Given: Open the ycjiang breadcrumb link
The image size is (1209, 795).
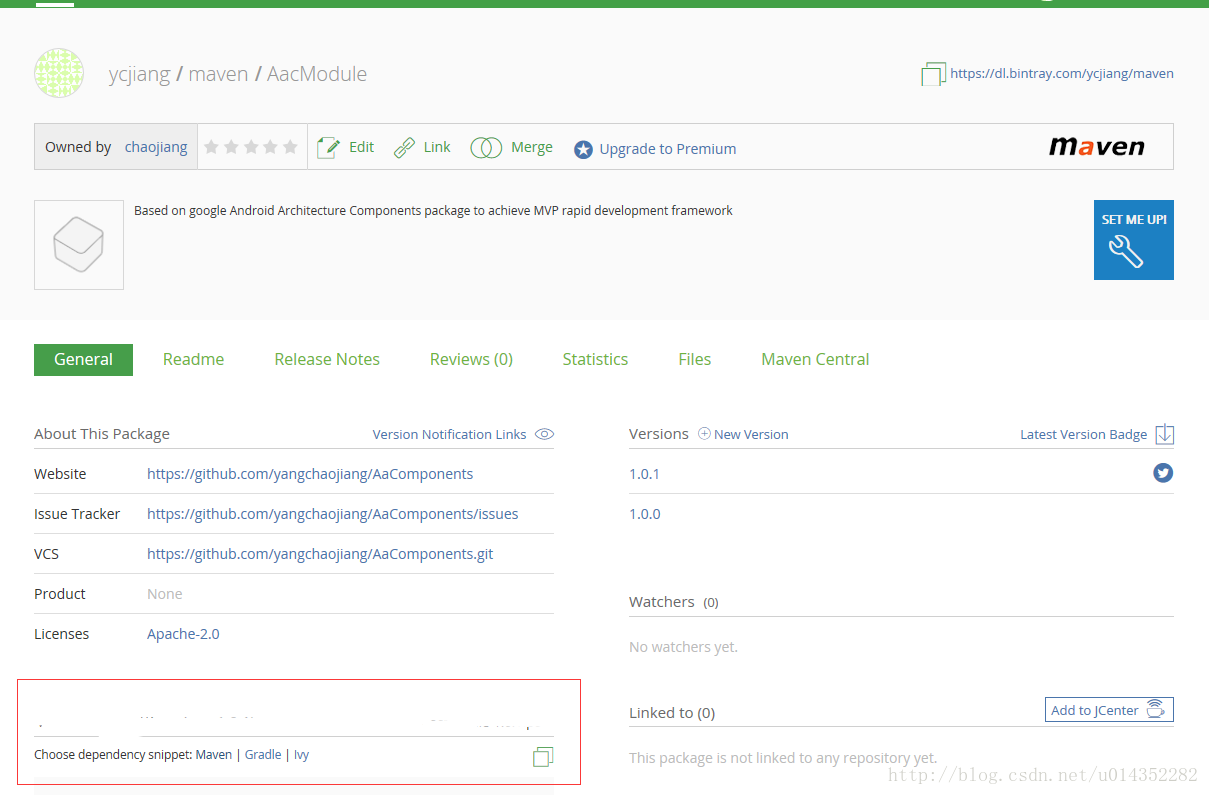Looking at the screenshot, I should 139,74.
